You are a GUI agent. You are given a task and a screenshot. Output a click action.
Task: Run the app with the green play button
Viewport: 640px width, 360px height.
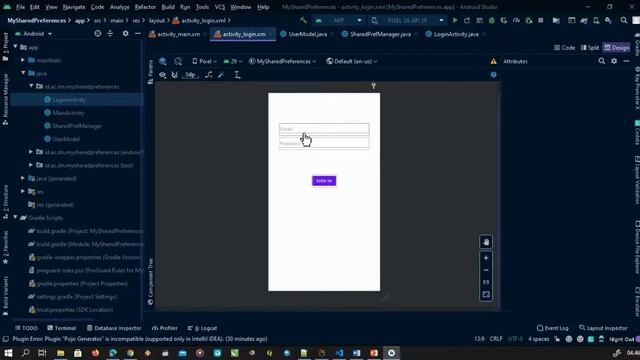point(455,20)
